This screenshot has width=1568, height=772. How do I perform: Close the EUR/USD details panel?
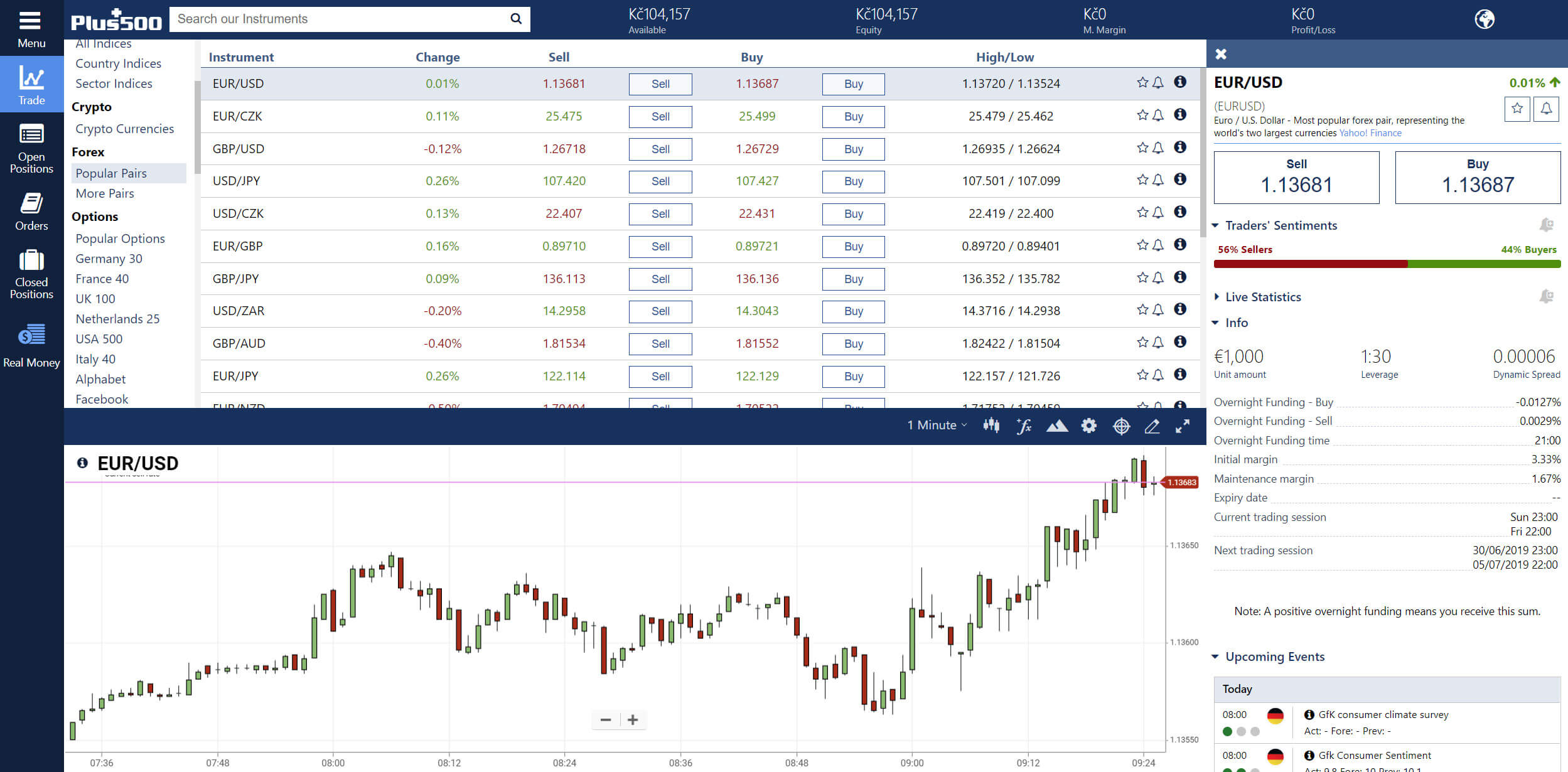(1221, 54)
